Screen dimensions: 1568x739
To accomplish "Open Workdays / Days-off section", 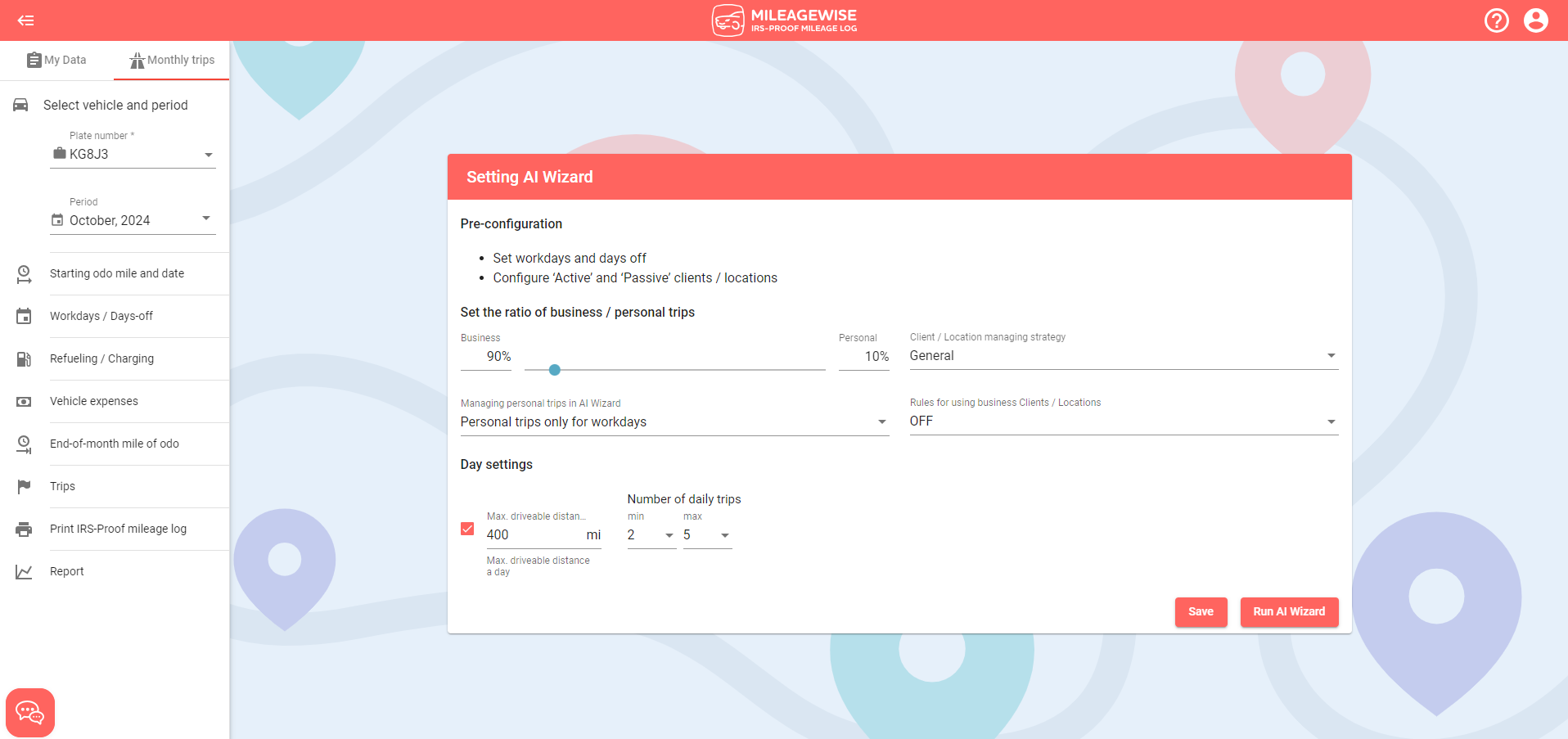I will click(115, 316).
